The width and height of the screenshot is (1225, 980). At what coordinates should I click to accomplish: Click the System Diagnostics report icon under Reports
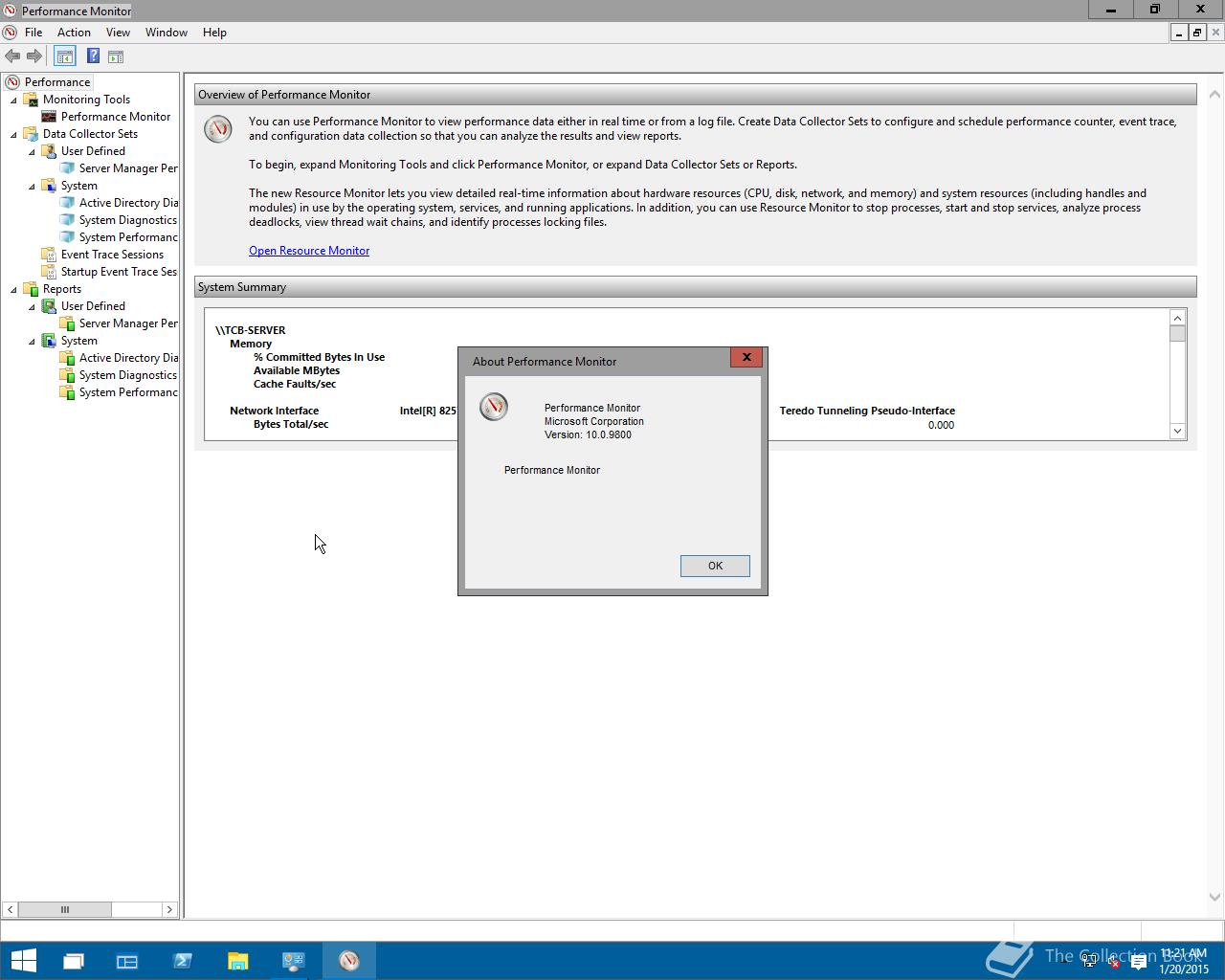[x=67, y=375]
